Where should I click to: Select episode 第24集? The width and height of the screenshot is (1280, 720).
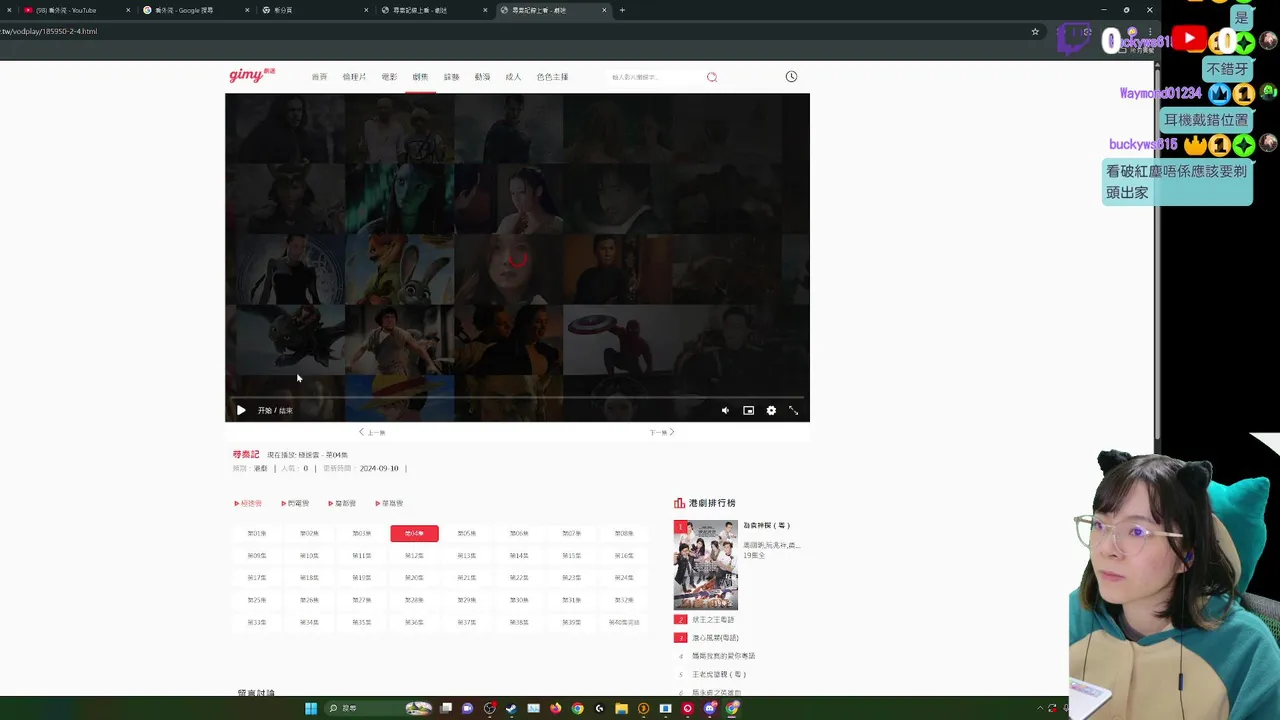click(624, 577)
